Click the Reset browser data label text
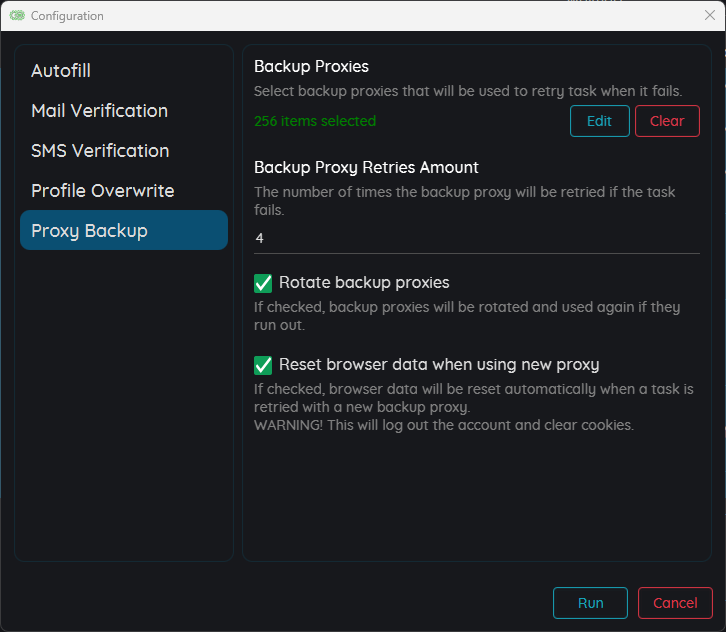This screenshot has width=726, height=632. pyautogui.click(x=439, y=364)
